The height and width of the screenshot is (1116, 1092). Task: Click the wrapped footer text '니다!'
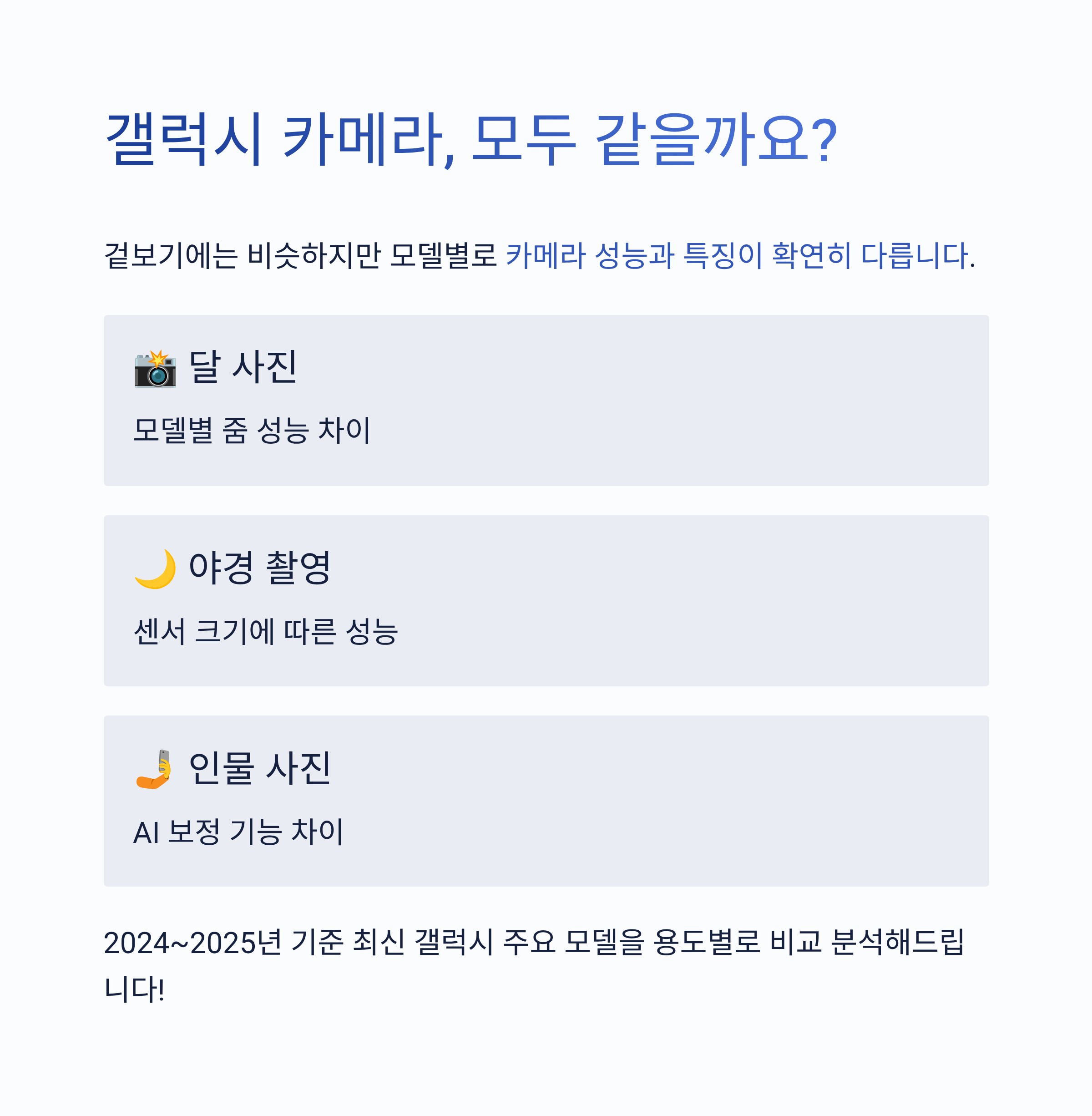tap(134, 989)
